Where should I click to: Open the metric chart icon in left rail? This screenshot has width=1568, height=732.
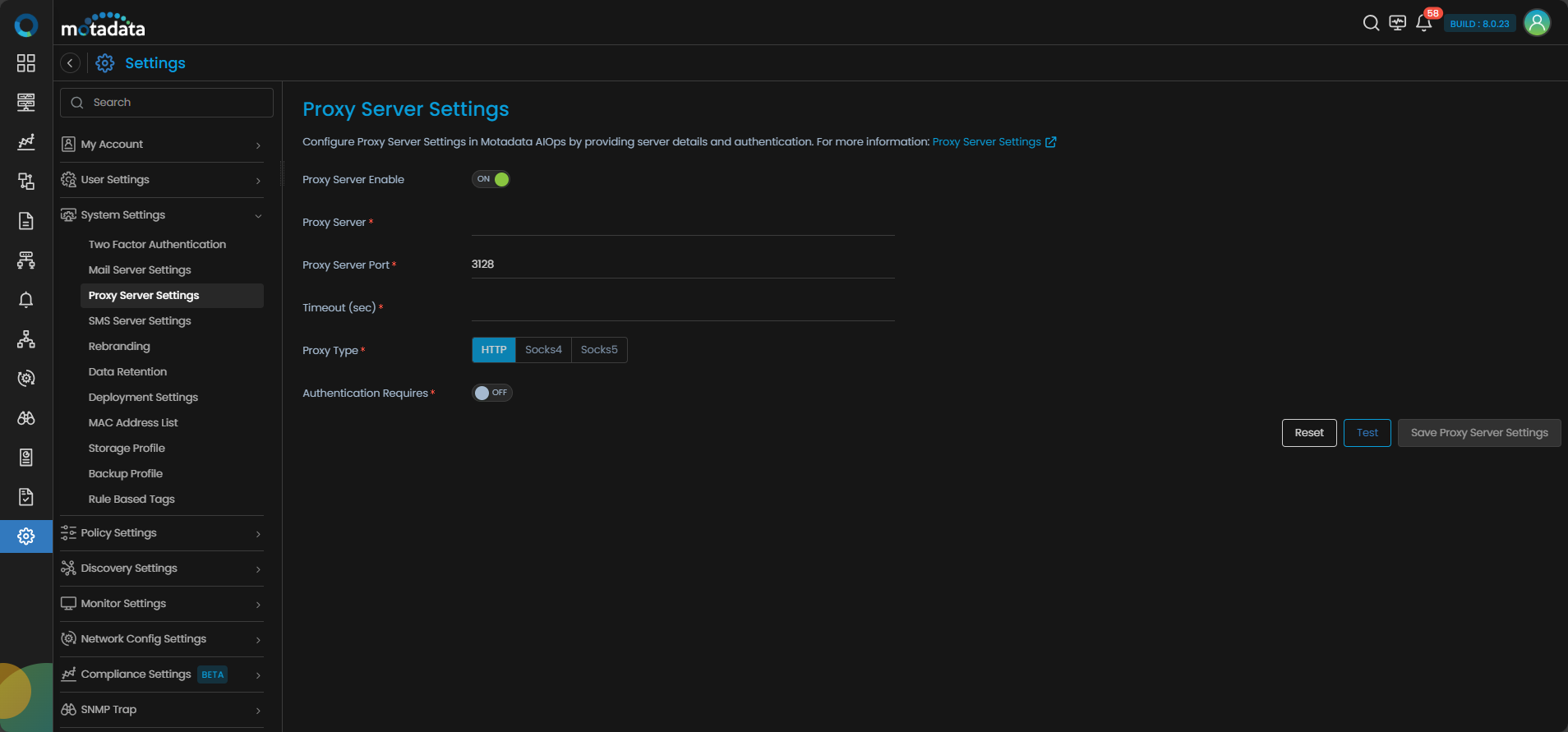(x=26, y=142)
